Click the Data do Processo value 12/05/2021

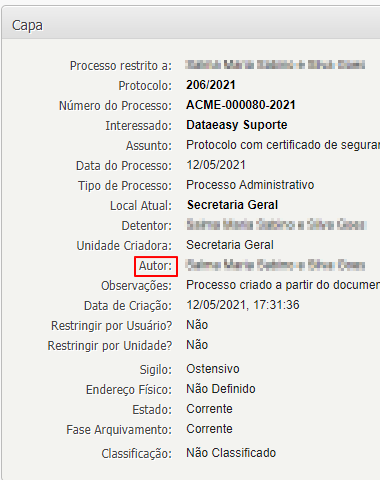(x=216, y=165)
